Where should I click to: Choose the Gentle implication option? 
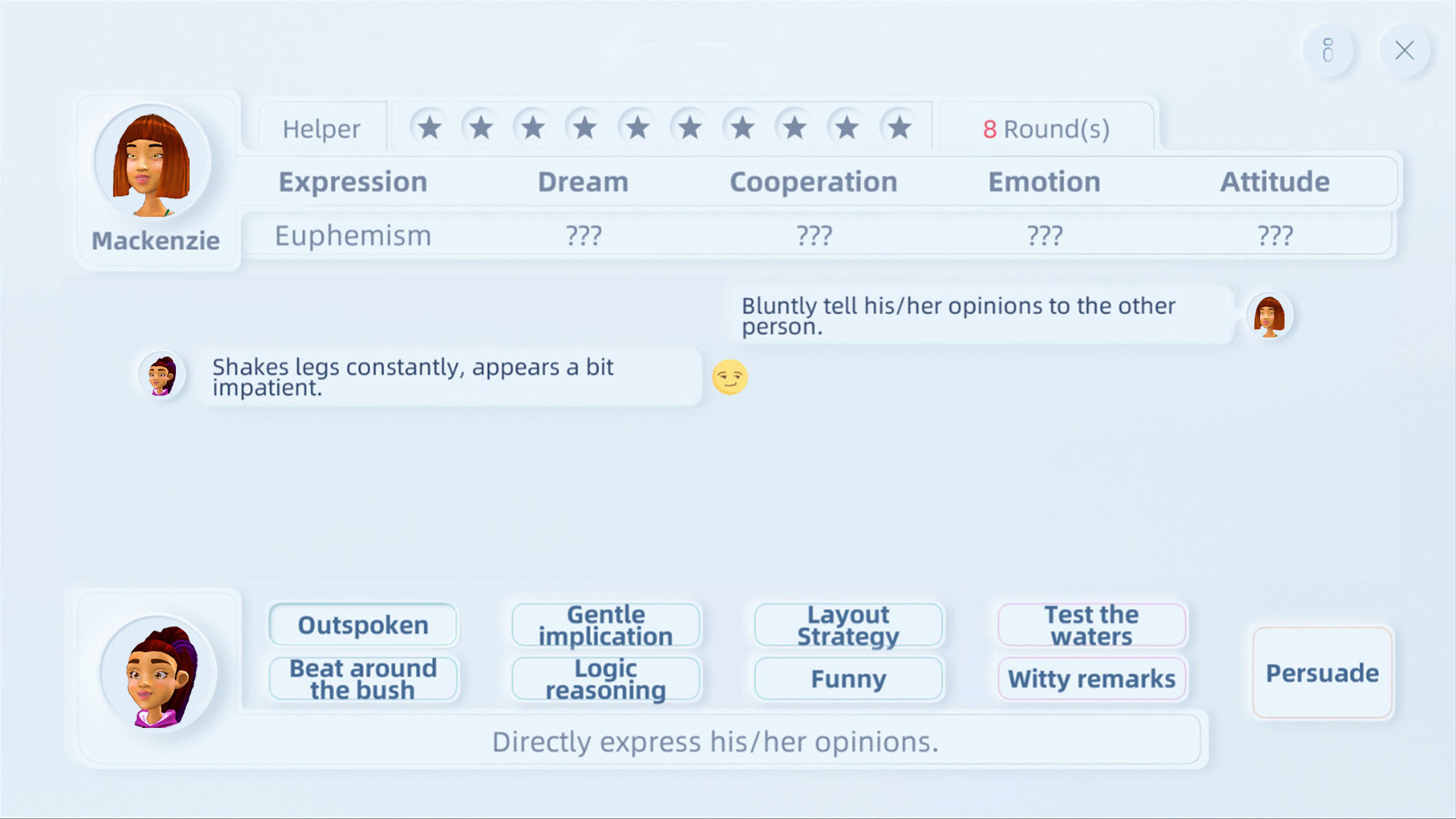coord(606,624)
